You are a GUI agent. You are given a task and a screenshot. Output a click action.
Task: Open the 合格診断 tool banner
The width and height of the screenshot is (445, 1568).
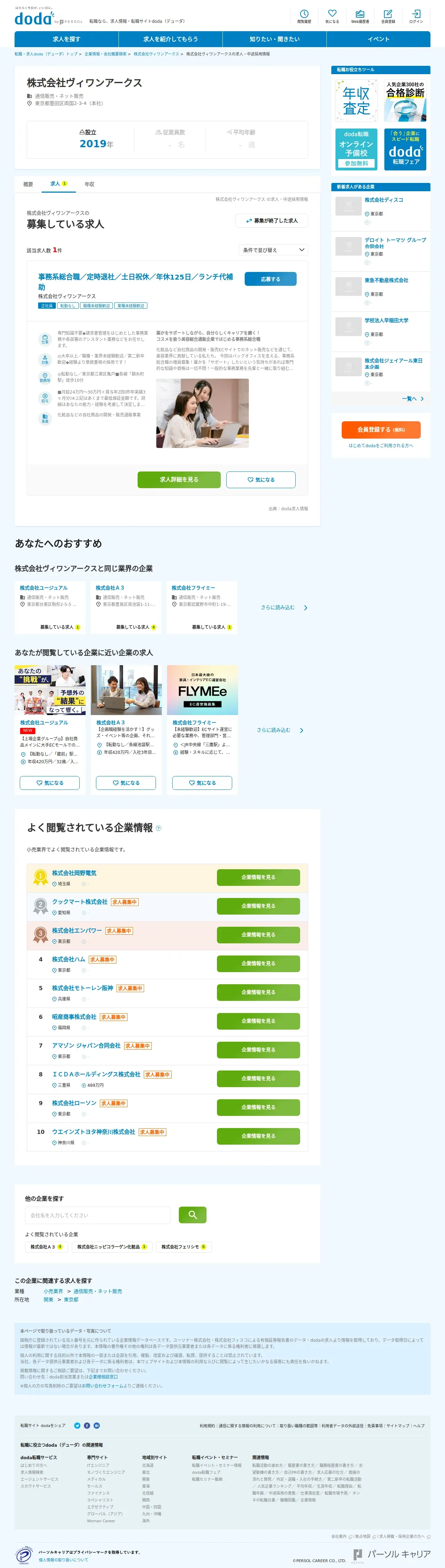tap(405, 100)
